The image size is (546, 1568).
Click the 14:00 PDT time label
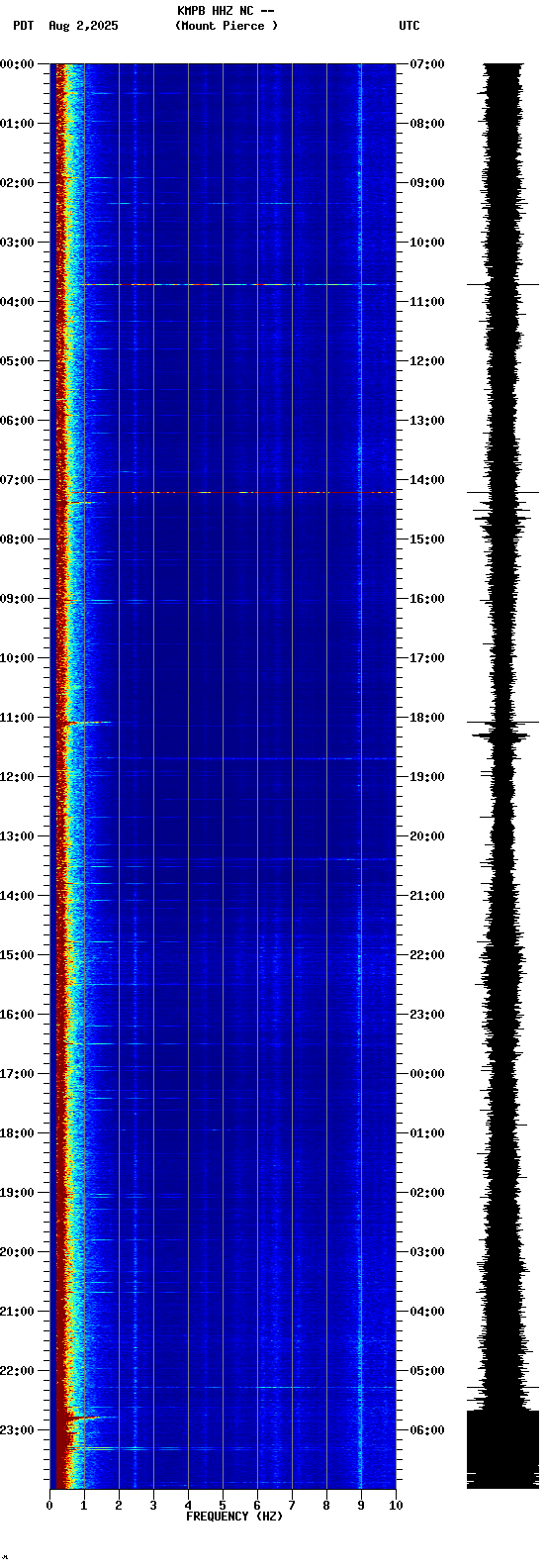[18, 896]
